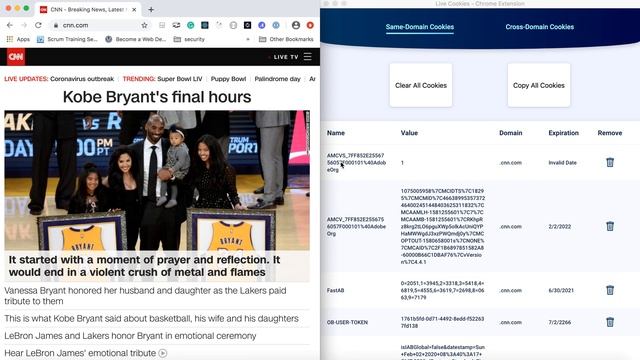640x360 pixels.
Task: Go back in Chrome browser
Action: coord(10,25)
